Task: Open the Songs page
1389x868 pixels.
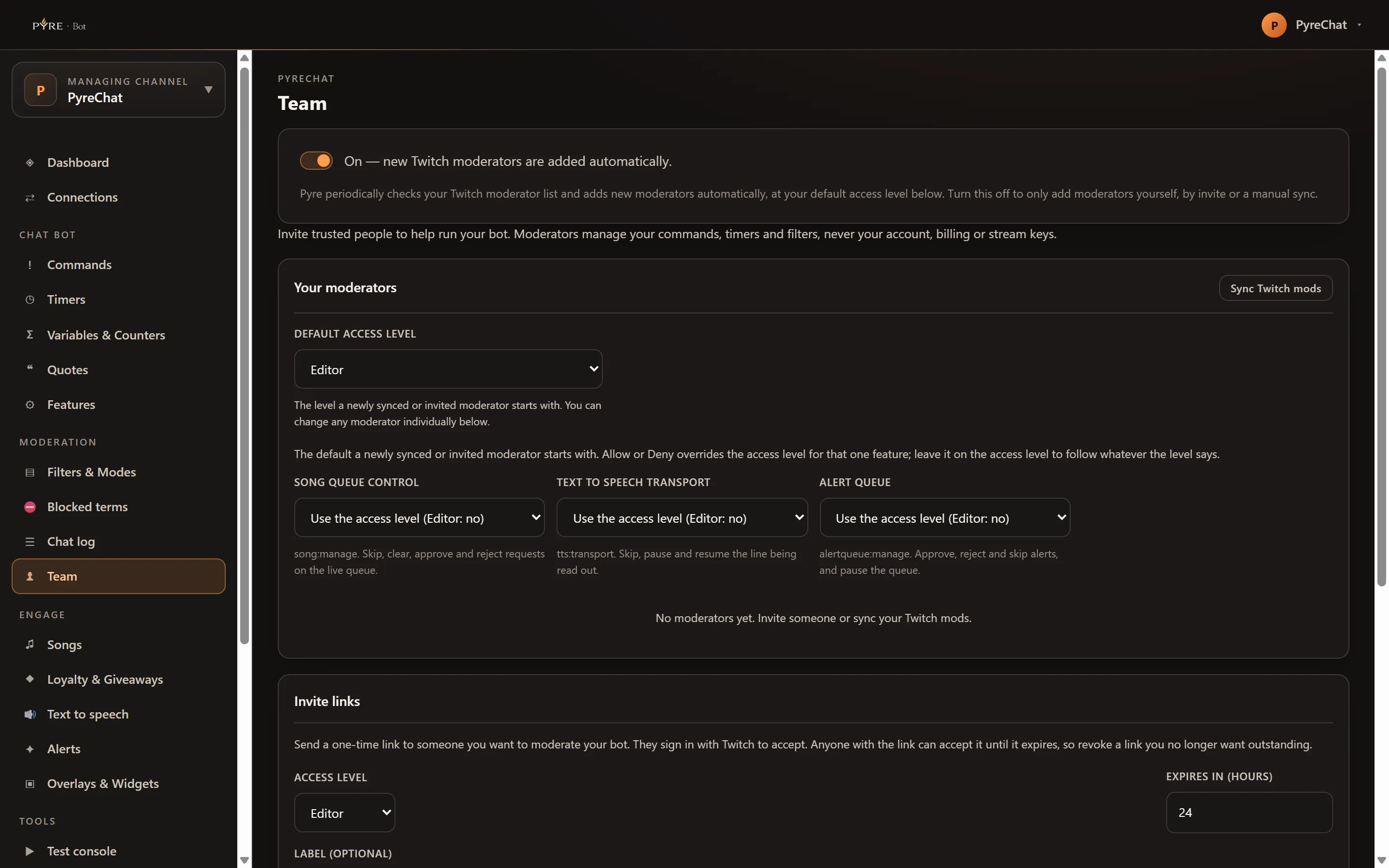Action: tap(118, 645)
